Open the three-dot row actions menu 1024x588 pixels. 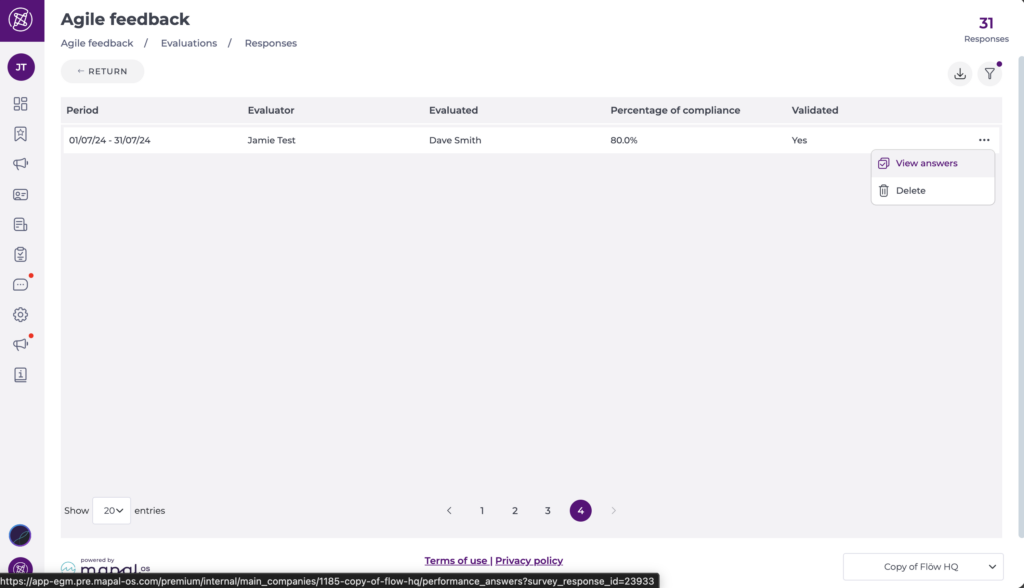[984, 140]
